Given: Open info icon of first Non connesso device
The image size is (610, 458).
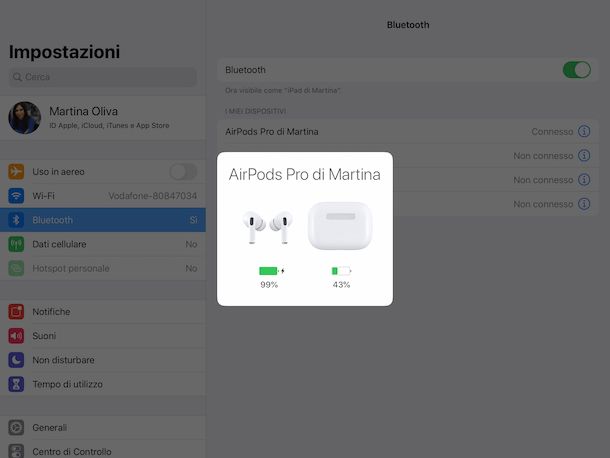Looking at the screenshot, I should pos(584,156).
